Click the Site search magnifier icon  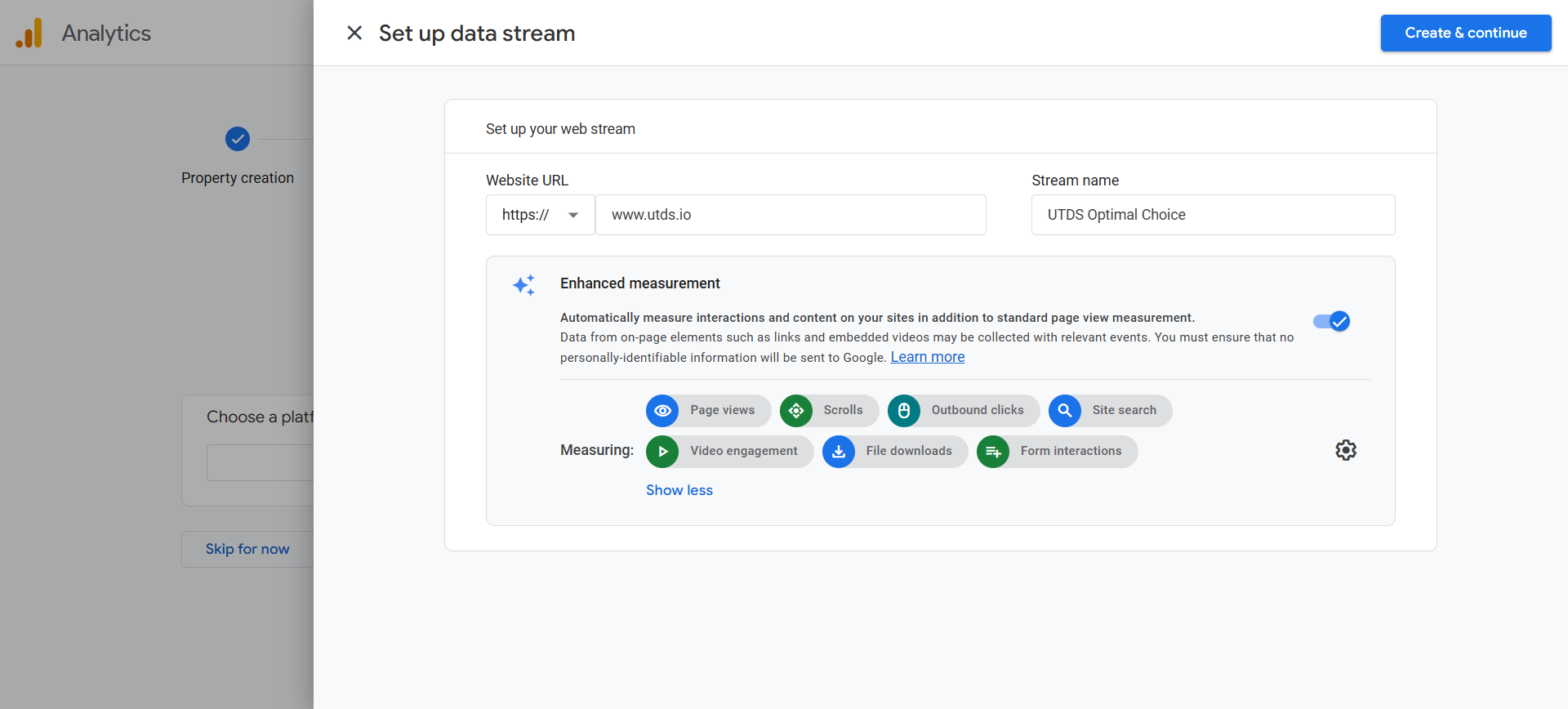point(1065,410)
